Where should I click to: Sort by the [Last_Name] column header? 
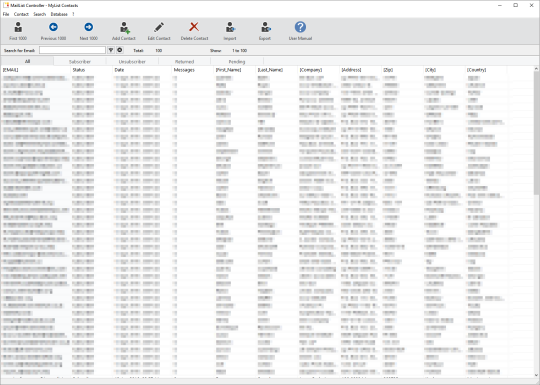(x=277, y=70)
